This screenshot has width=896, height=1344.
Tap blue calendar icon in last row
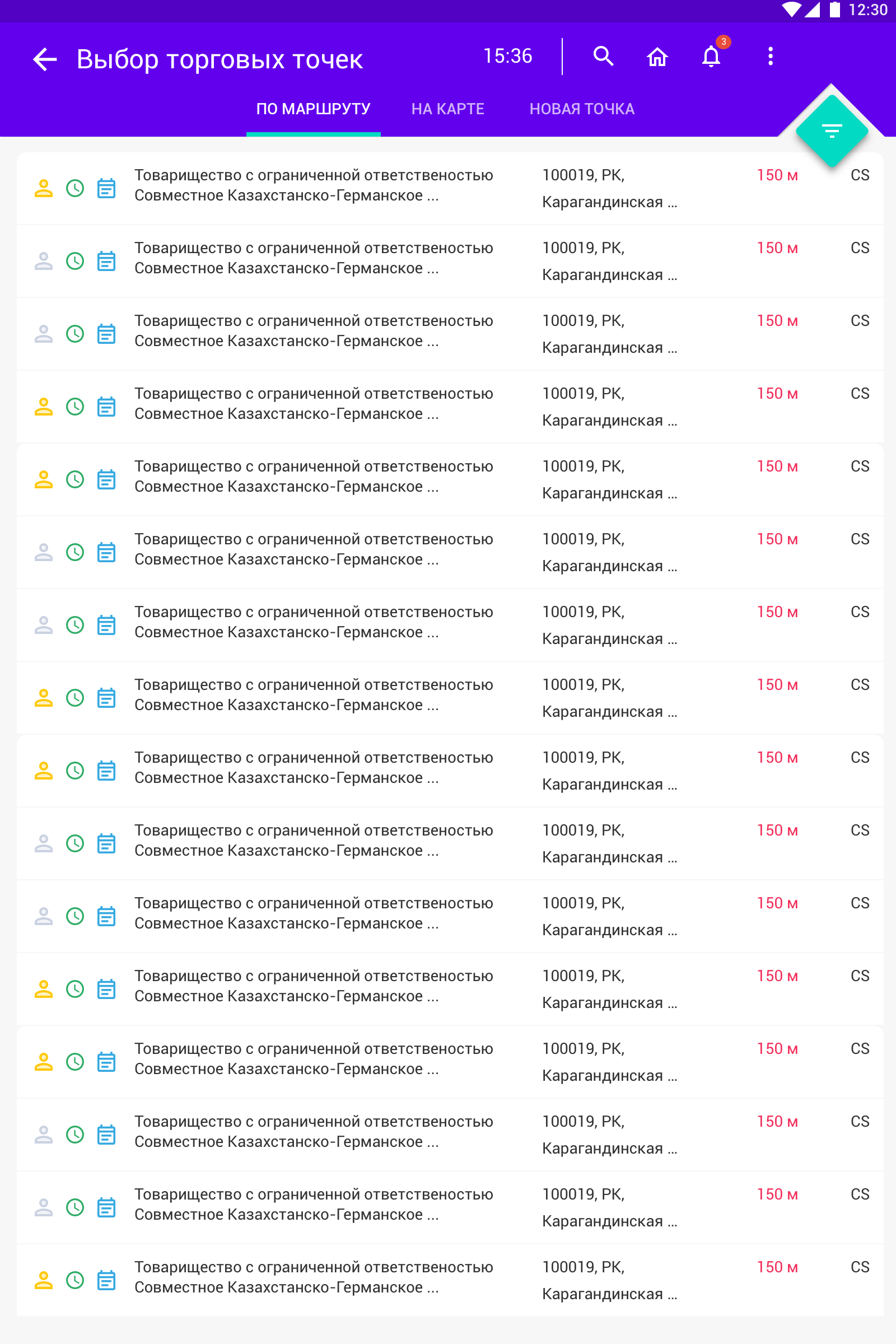coord(106,1280)
